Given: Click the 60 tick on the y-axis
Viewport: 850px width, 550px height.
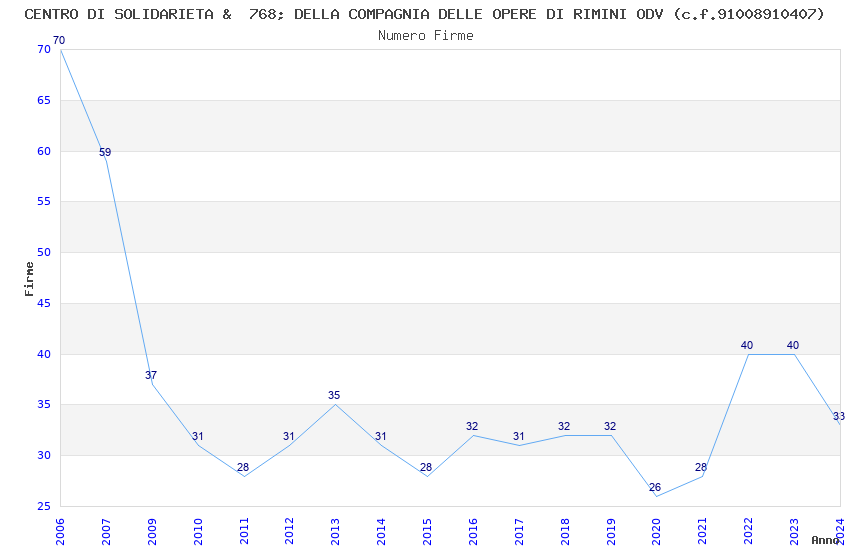Looking at the screenshot, I should point(44,151).
